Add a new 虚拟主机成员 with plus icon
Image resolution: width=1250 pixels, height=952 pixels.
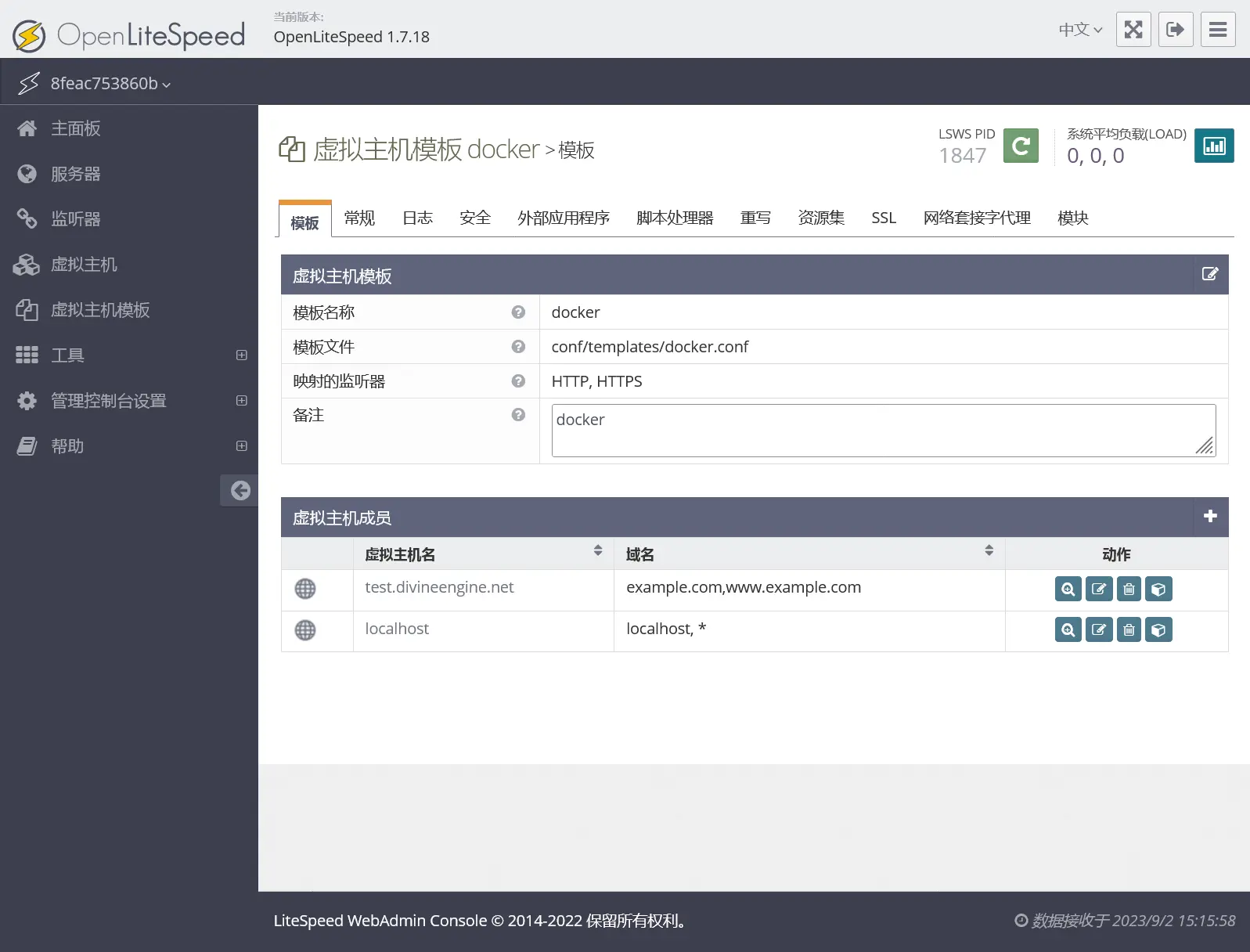(x=1210, y=516)
